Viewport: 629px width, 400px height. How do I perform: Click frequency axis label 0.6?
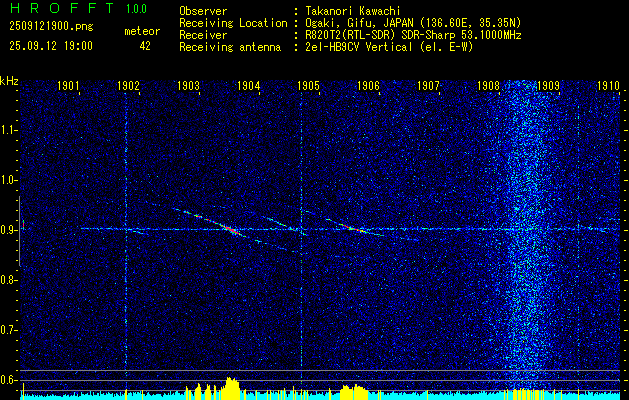coord(9,380)
